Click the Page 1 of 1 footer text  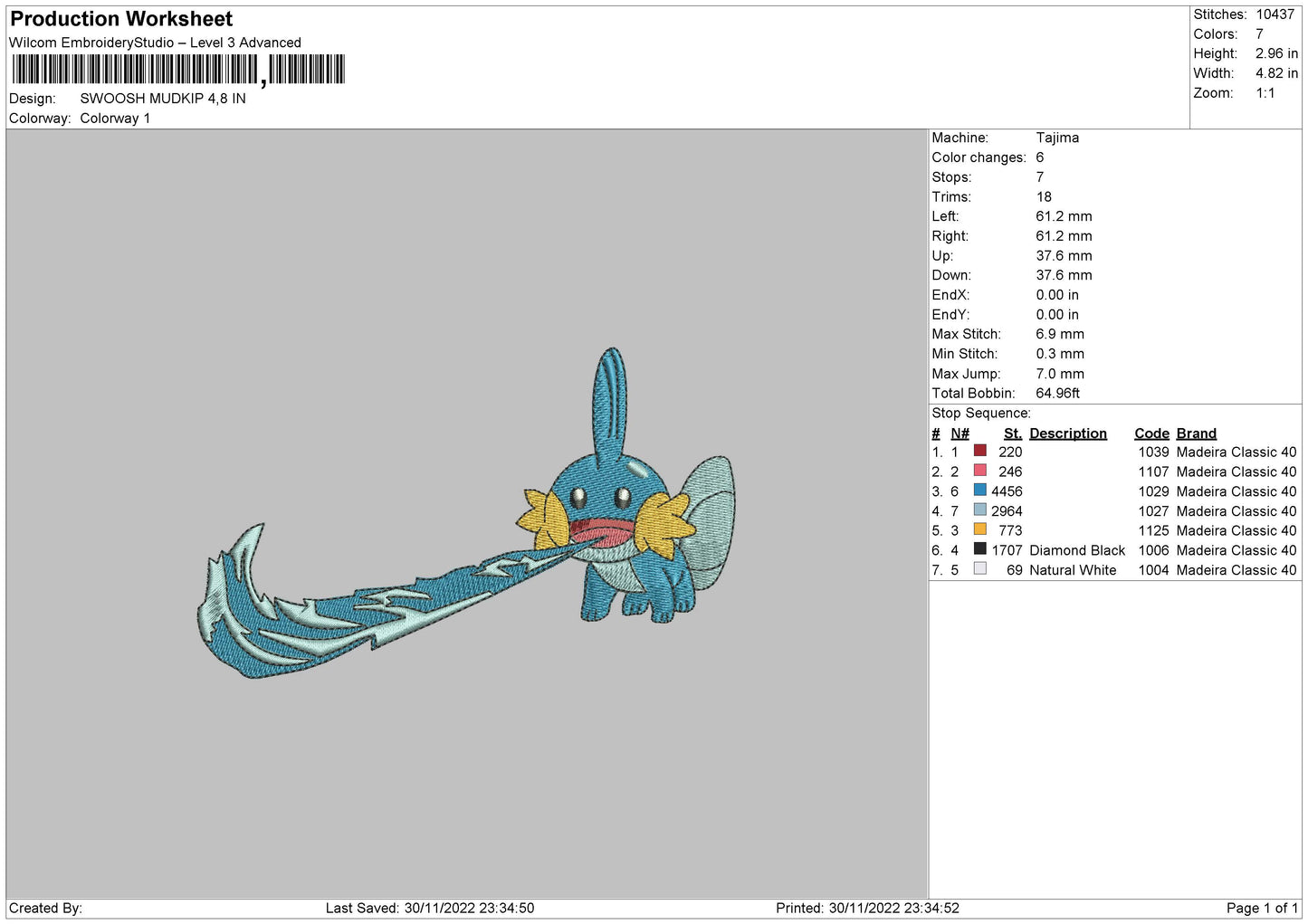click(x=1261, y=908)
